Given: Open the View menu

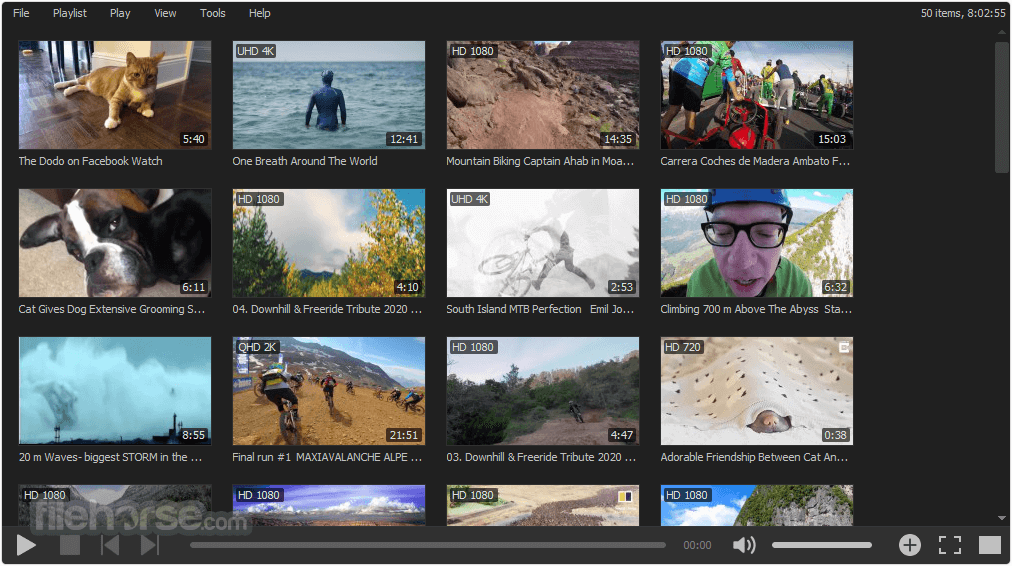Looking at the screenshot, I should pos(165,13).
